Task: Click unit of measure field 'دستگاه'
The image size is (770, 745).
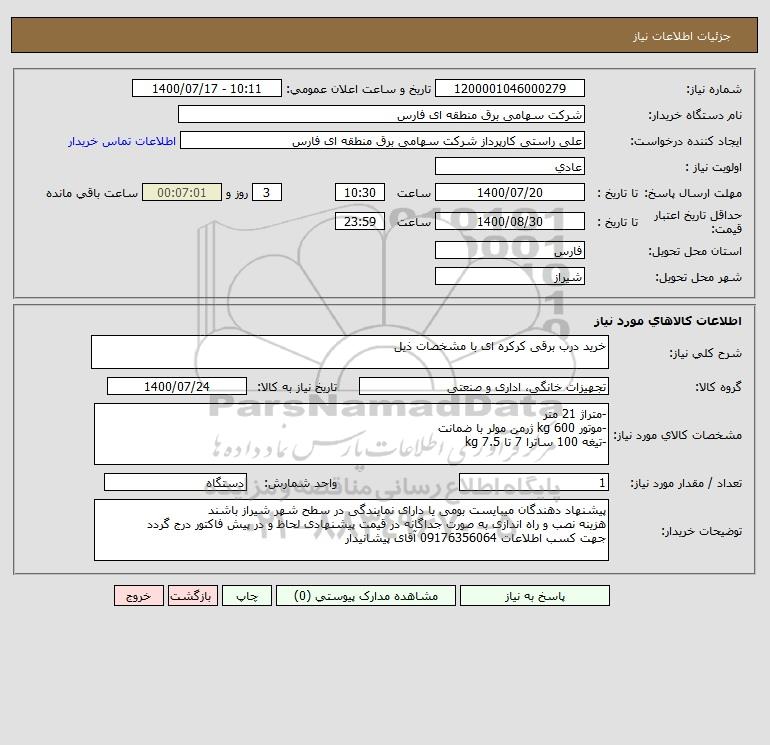Action: coord(175,483)
